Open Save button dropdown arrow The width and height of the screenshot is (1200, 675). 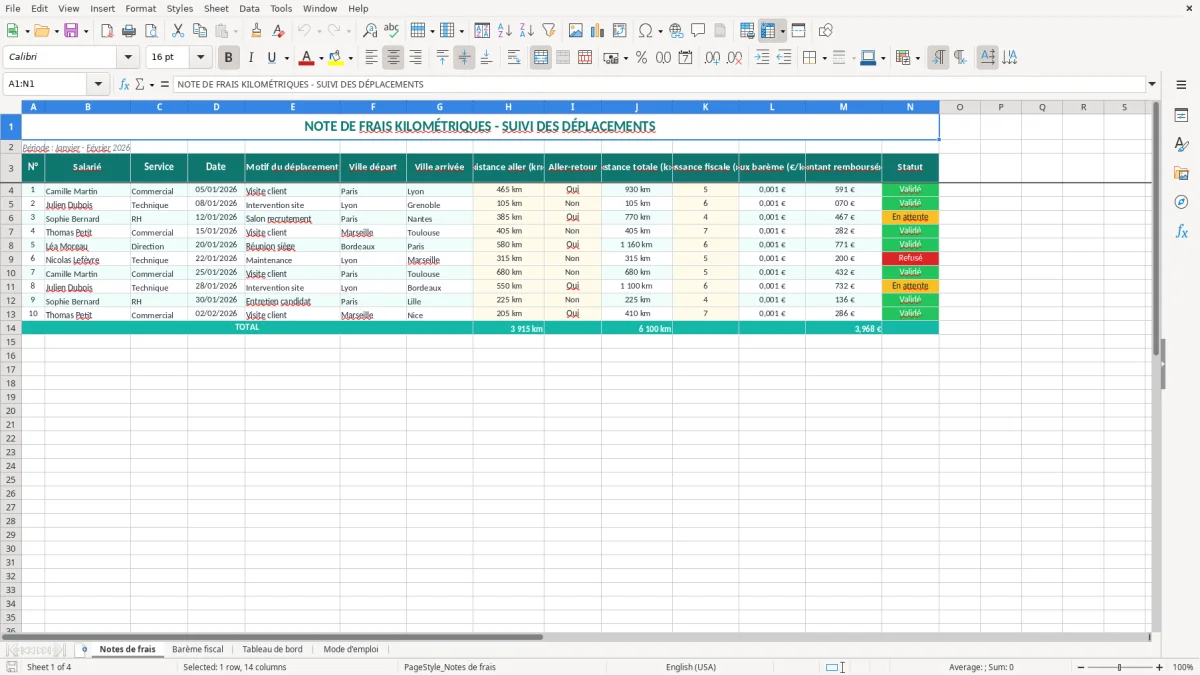click(86, 31)
